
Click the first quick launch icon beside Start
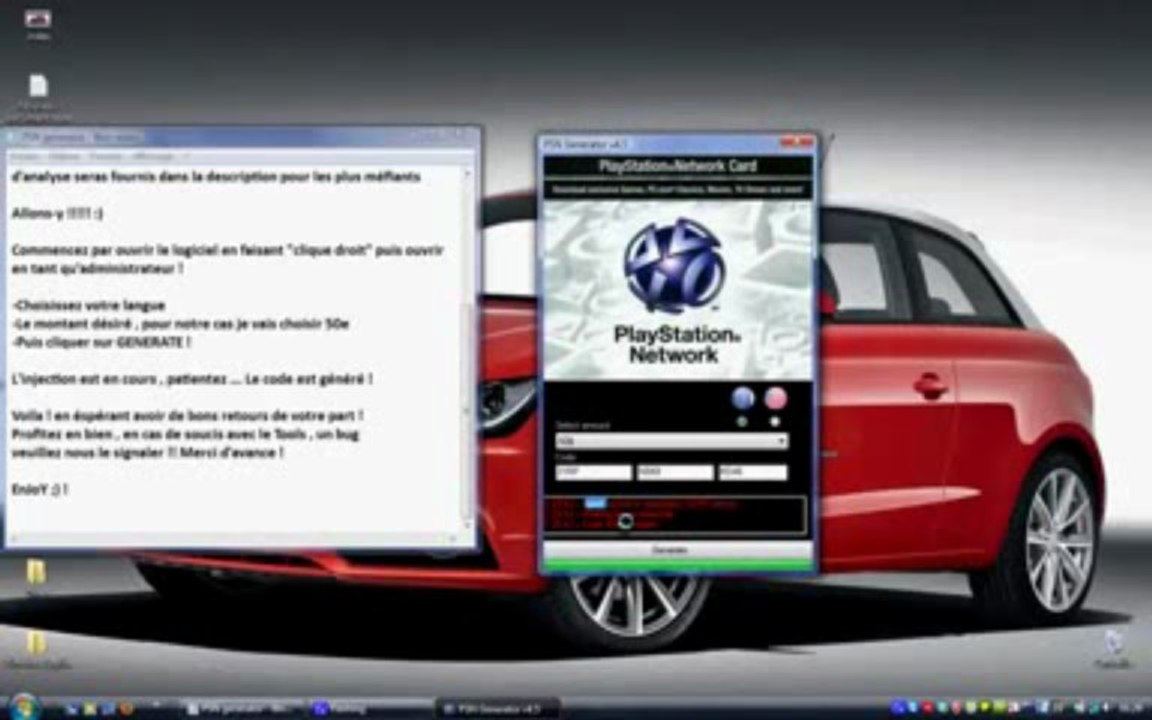71,709
